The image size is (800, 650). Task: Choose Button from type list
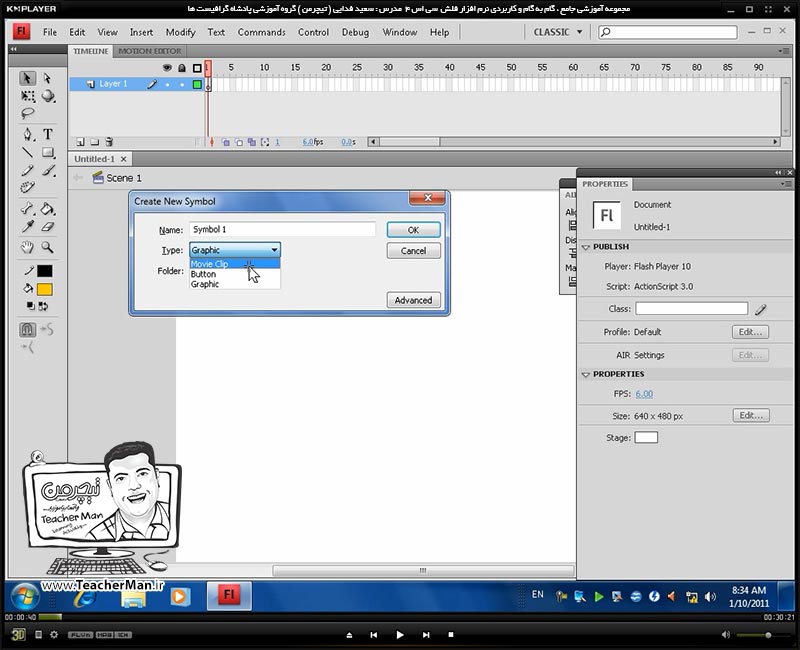coord(235,274)
